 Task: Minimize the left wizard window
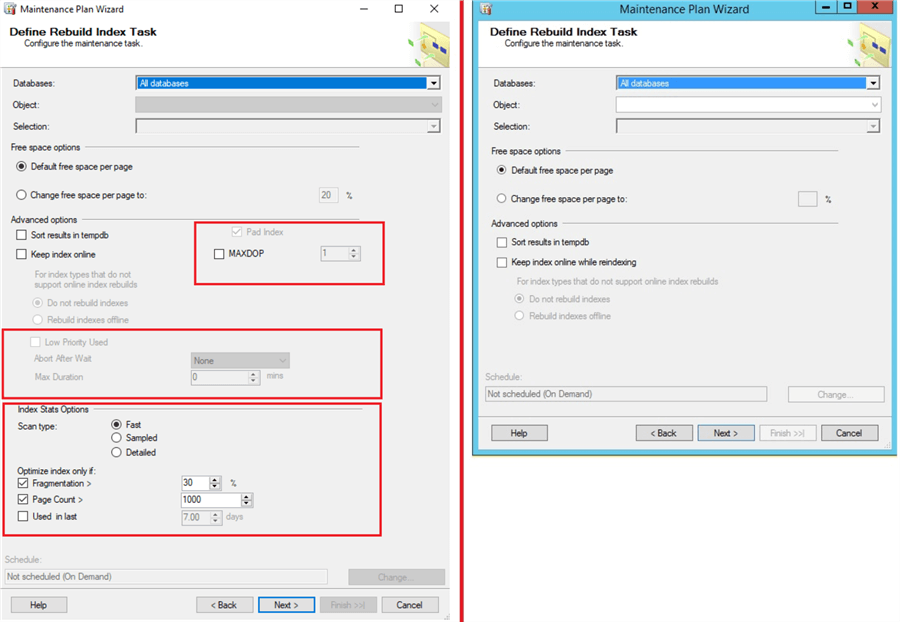[363, 9]
